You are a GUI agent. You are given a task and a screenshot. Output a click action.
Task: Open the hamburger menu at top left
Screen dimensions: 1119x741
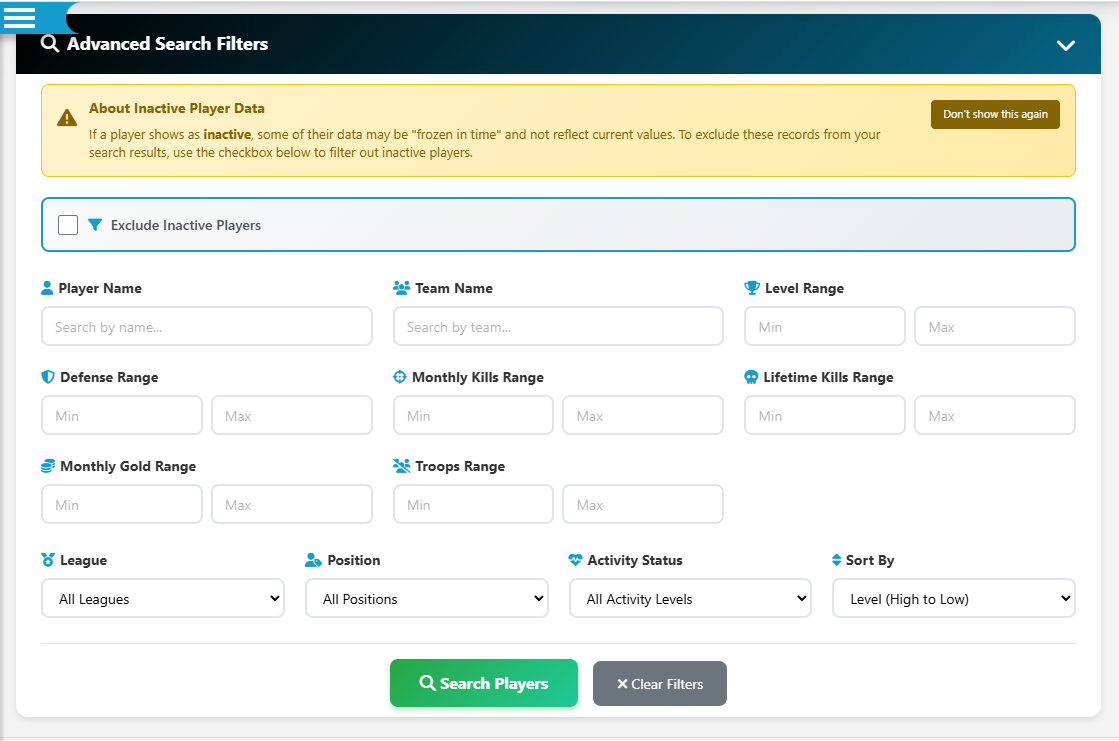(x=20, y=17)
